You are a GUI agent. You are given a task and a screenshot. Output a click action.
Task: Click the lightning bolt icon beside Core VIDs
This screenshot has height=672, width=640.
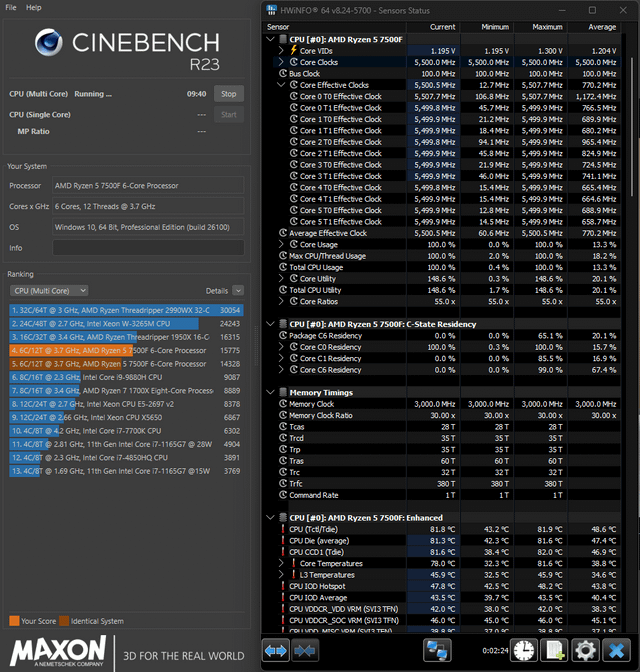point(294,51)
